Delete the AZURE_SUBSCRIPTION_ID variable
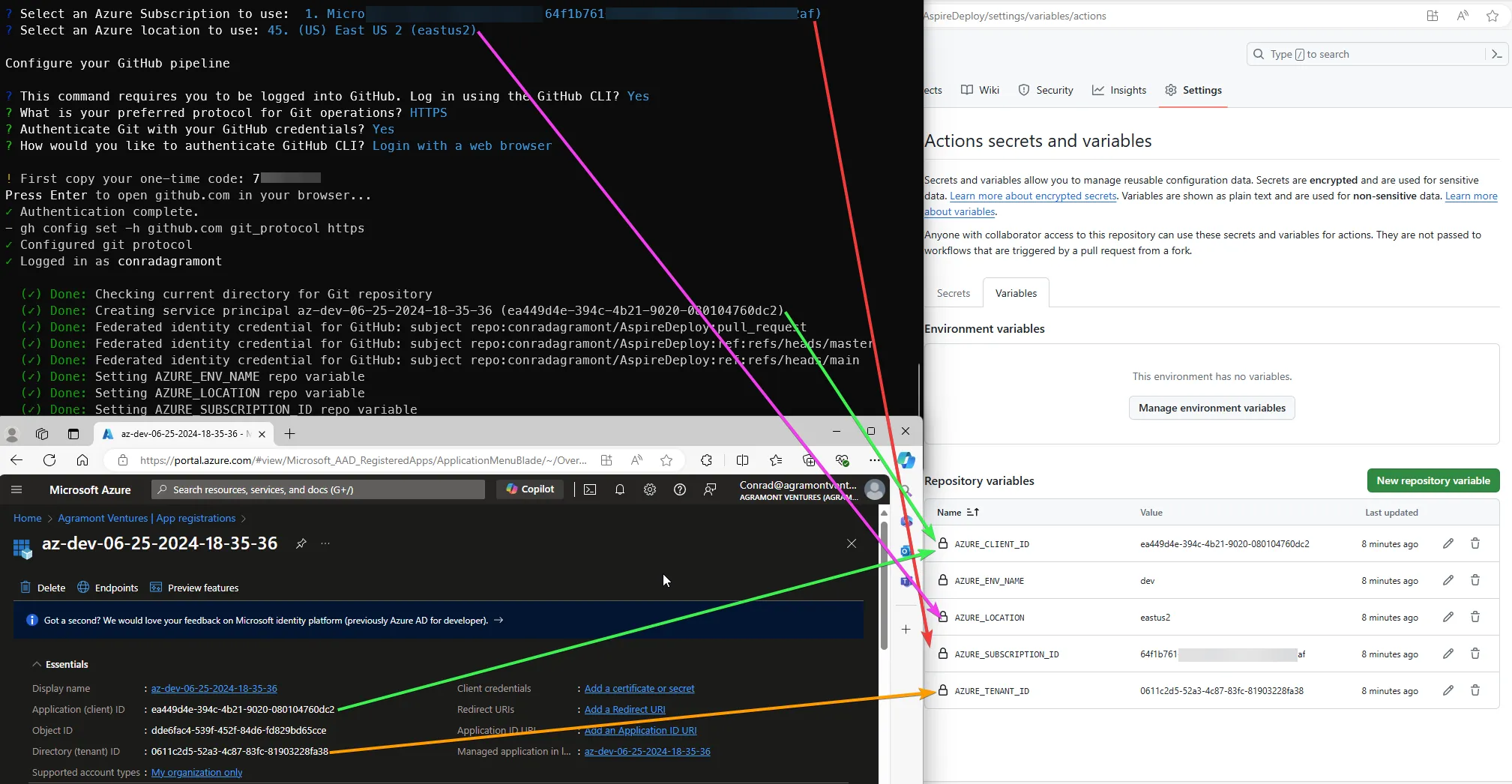The height and width of the screenshot is (784, 1512). [x=1475, y=654]
